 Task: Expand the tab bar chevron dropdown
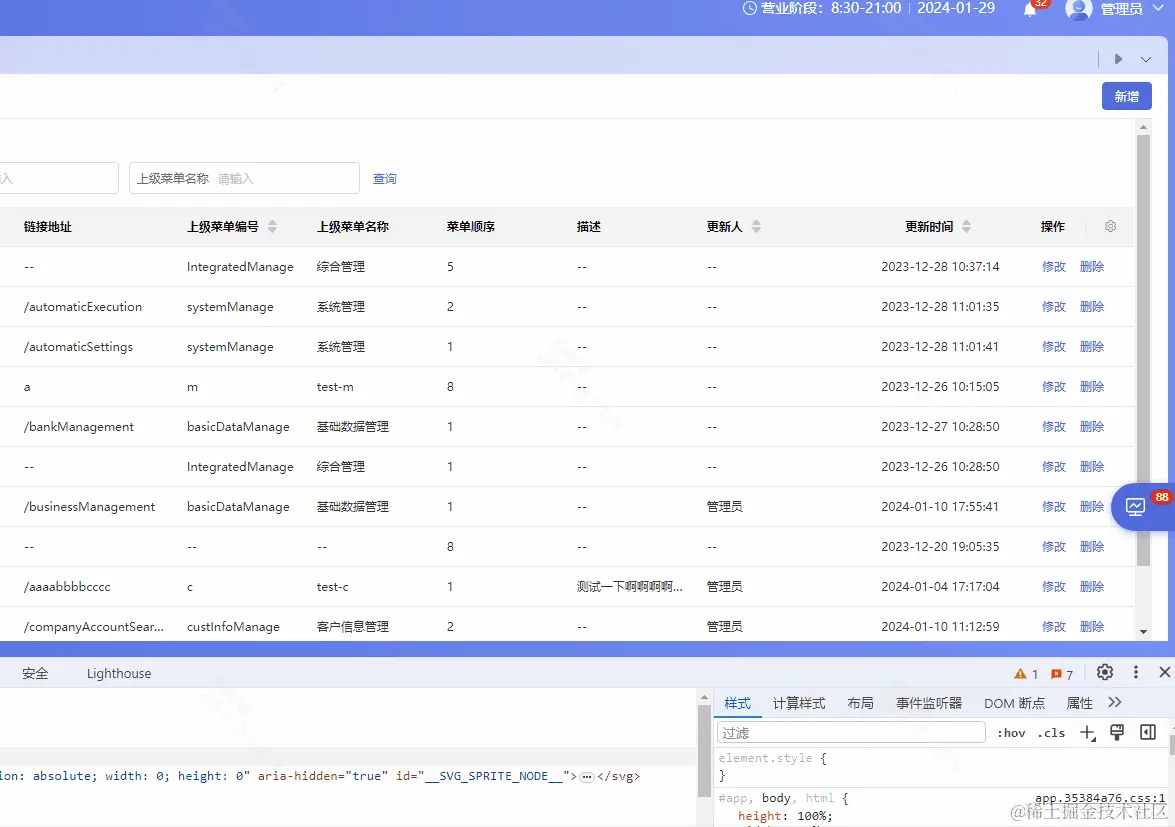pyautogui.click(x=1146, y=59)
